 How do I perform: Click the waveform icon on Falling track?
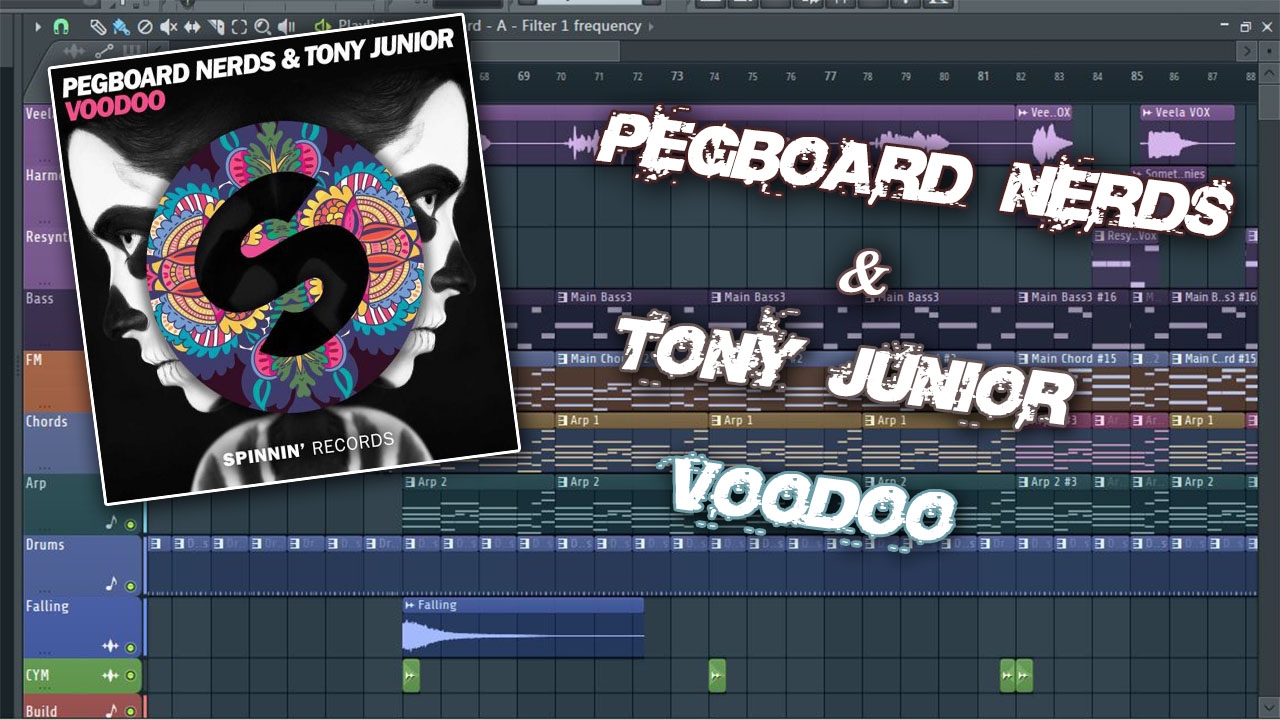[x=110, y=647]
